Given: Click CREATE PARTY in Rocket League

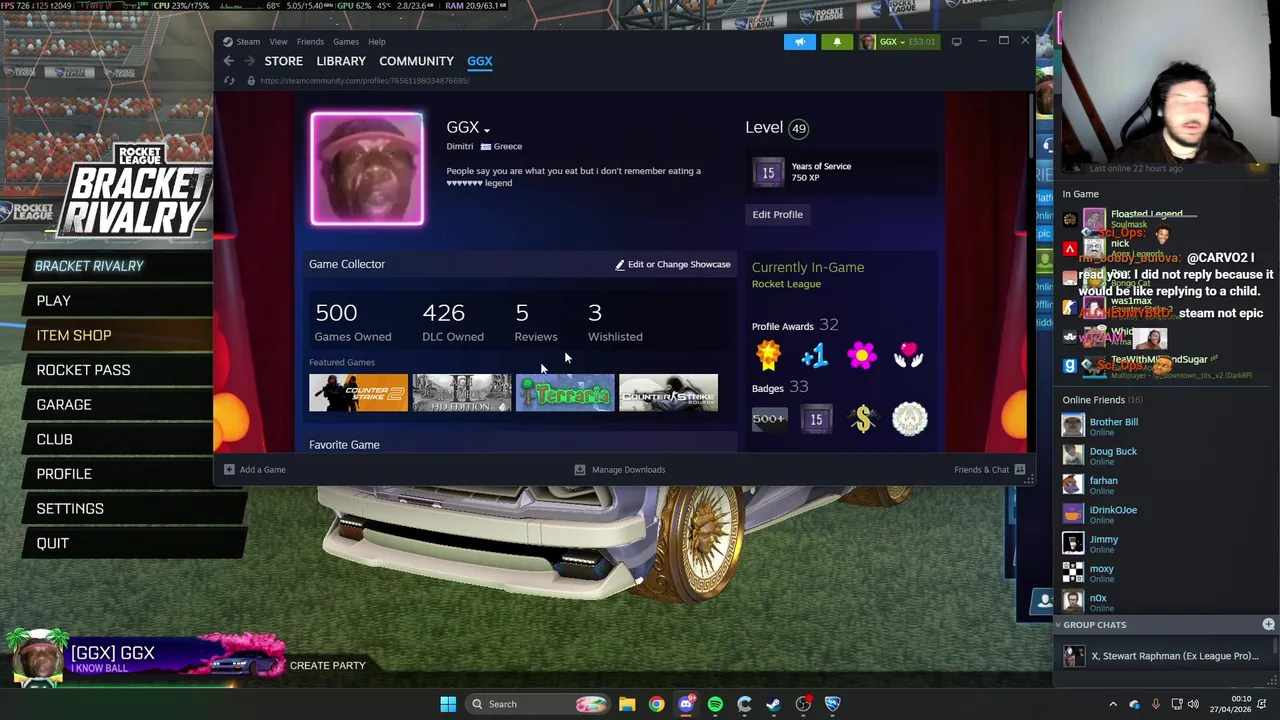Looking at the screenshot, I should coord(328,665).
